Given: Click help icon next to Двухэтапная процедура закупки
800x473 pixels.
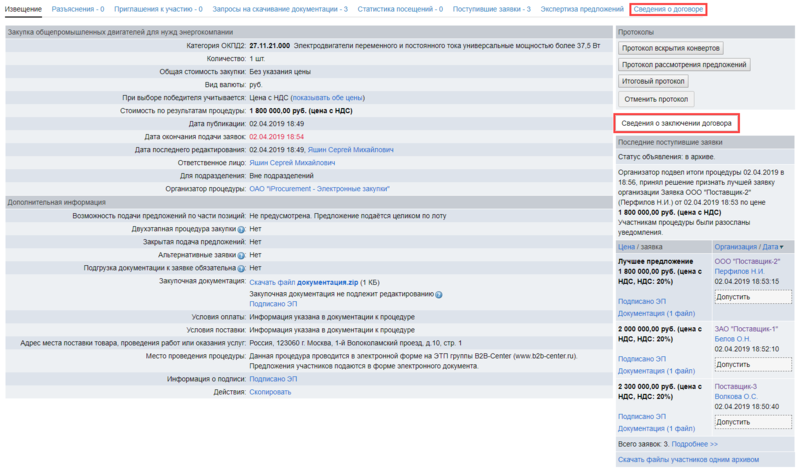Looking at the screenshot, I should 241,229.
